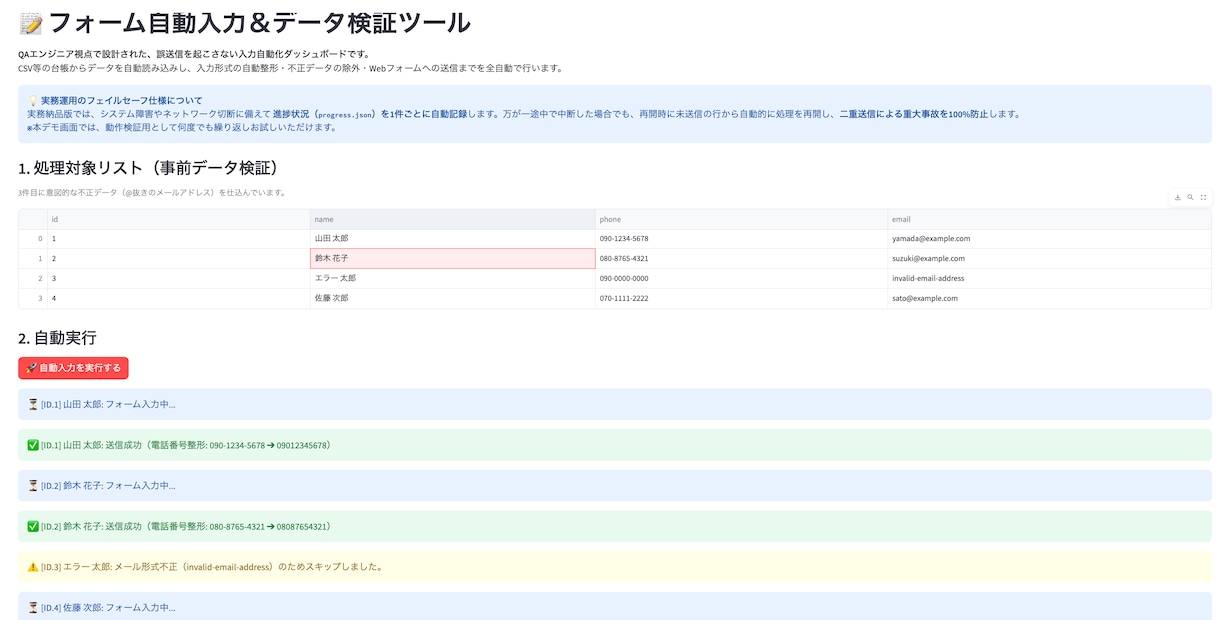Select the phone cell 070-1111-2222

point(742,298)
